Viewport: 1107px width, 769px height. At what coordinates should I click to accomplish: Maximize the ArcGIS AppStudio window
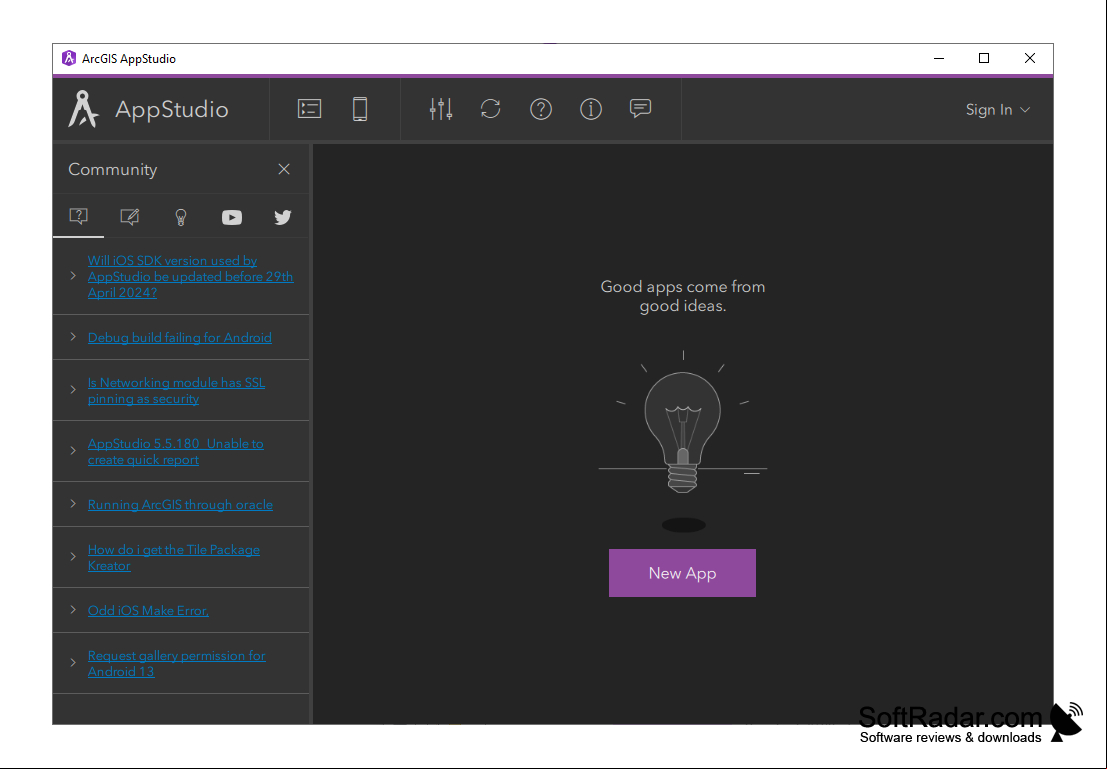click(984, 59)
